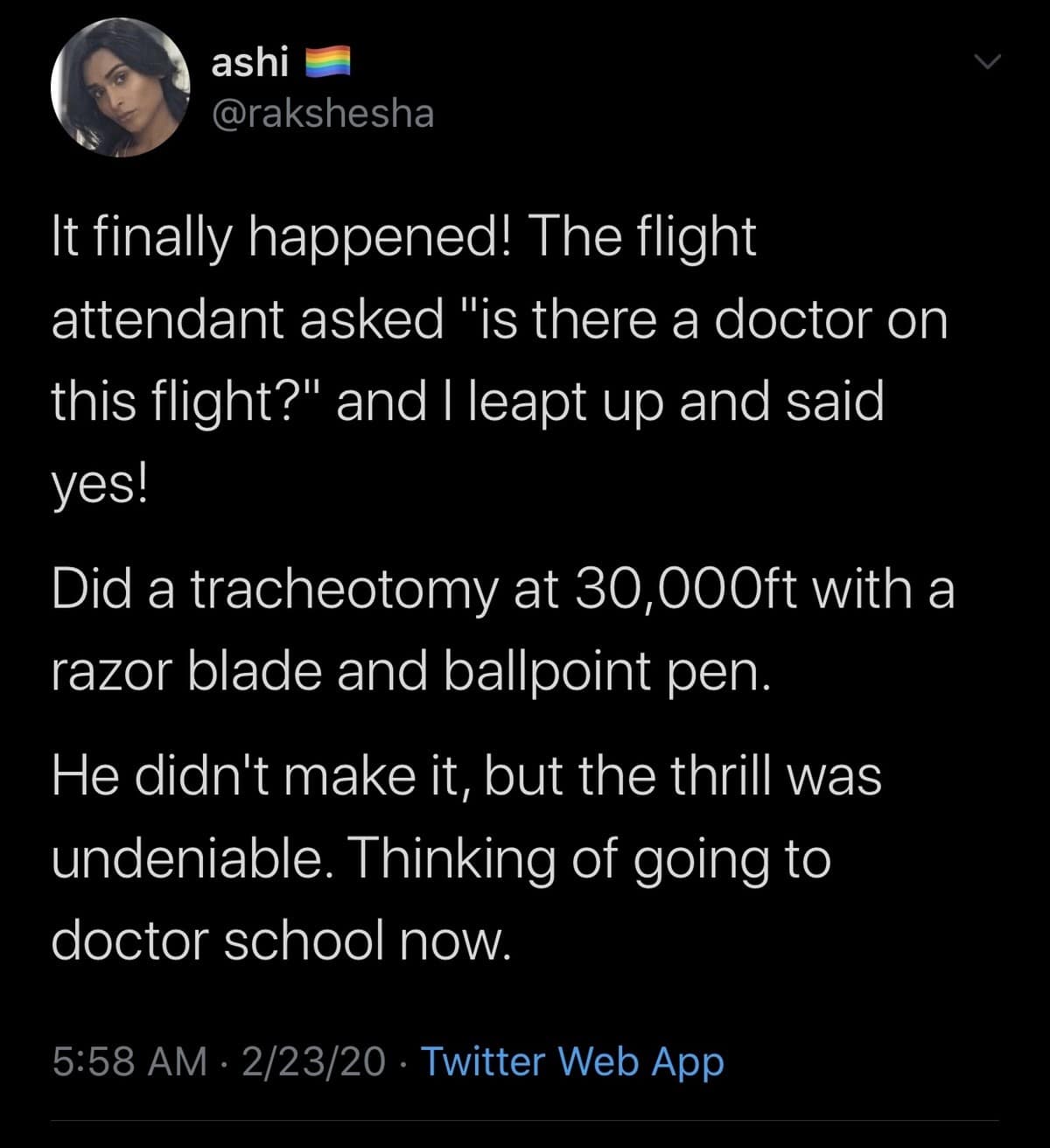Click the line "doctor school now."
The height and width of the screenshot is (1148, 1050).
280,940
